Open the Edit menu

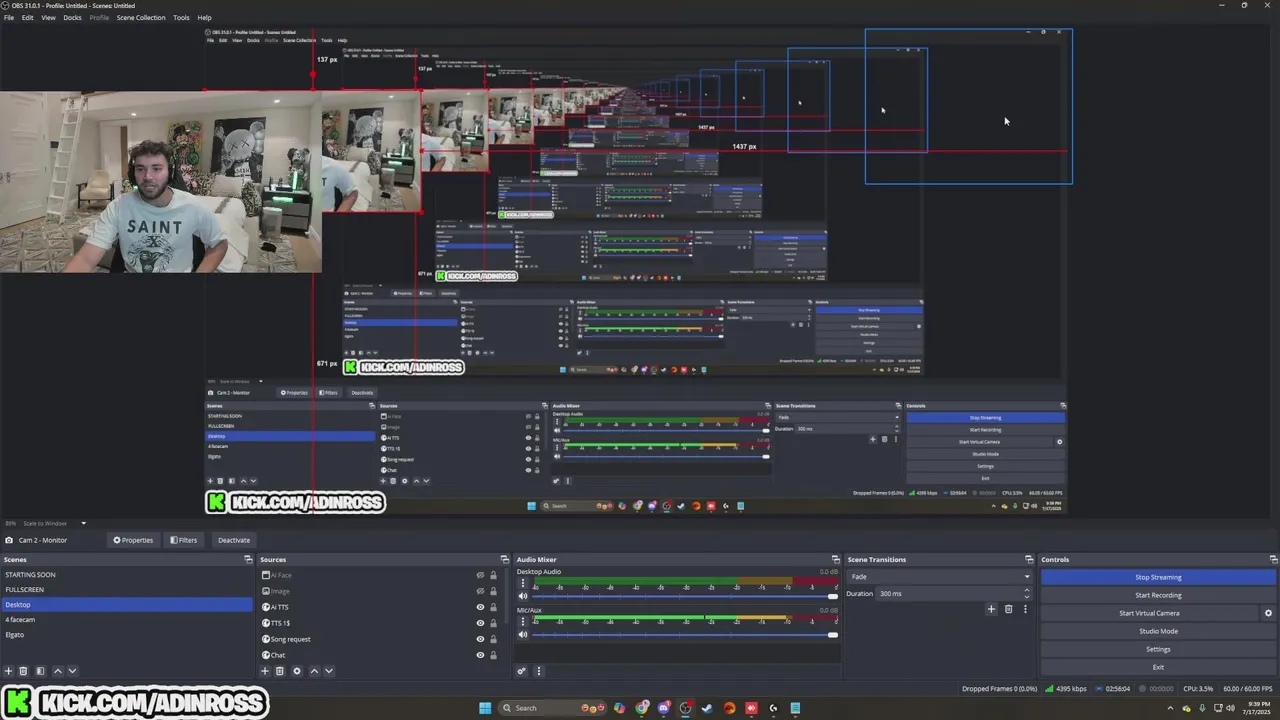tap(28, 17)
